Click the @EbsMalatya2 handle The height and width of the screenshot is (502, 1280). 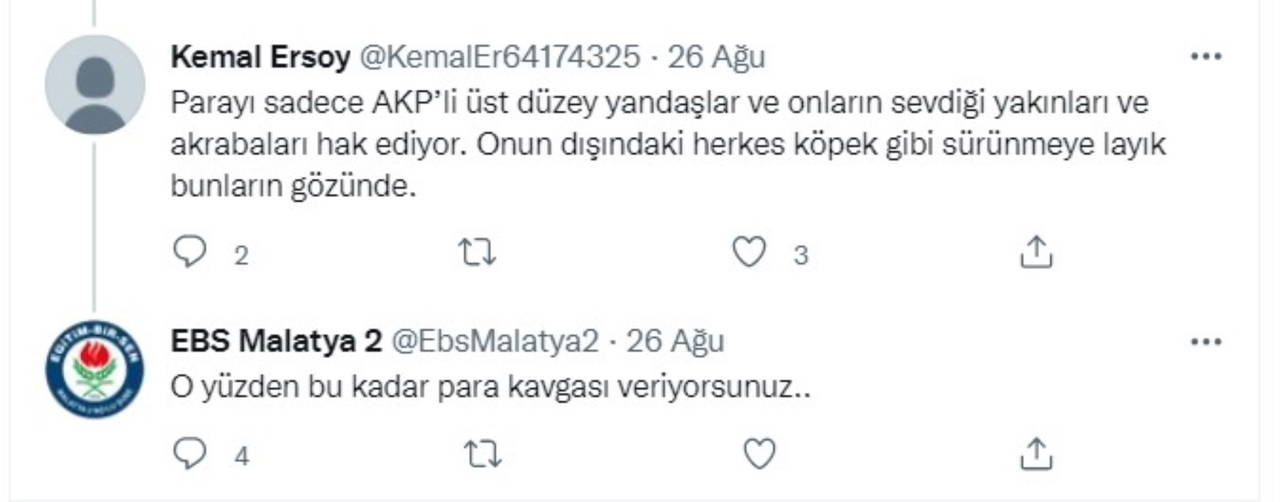coord(493,342)
